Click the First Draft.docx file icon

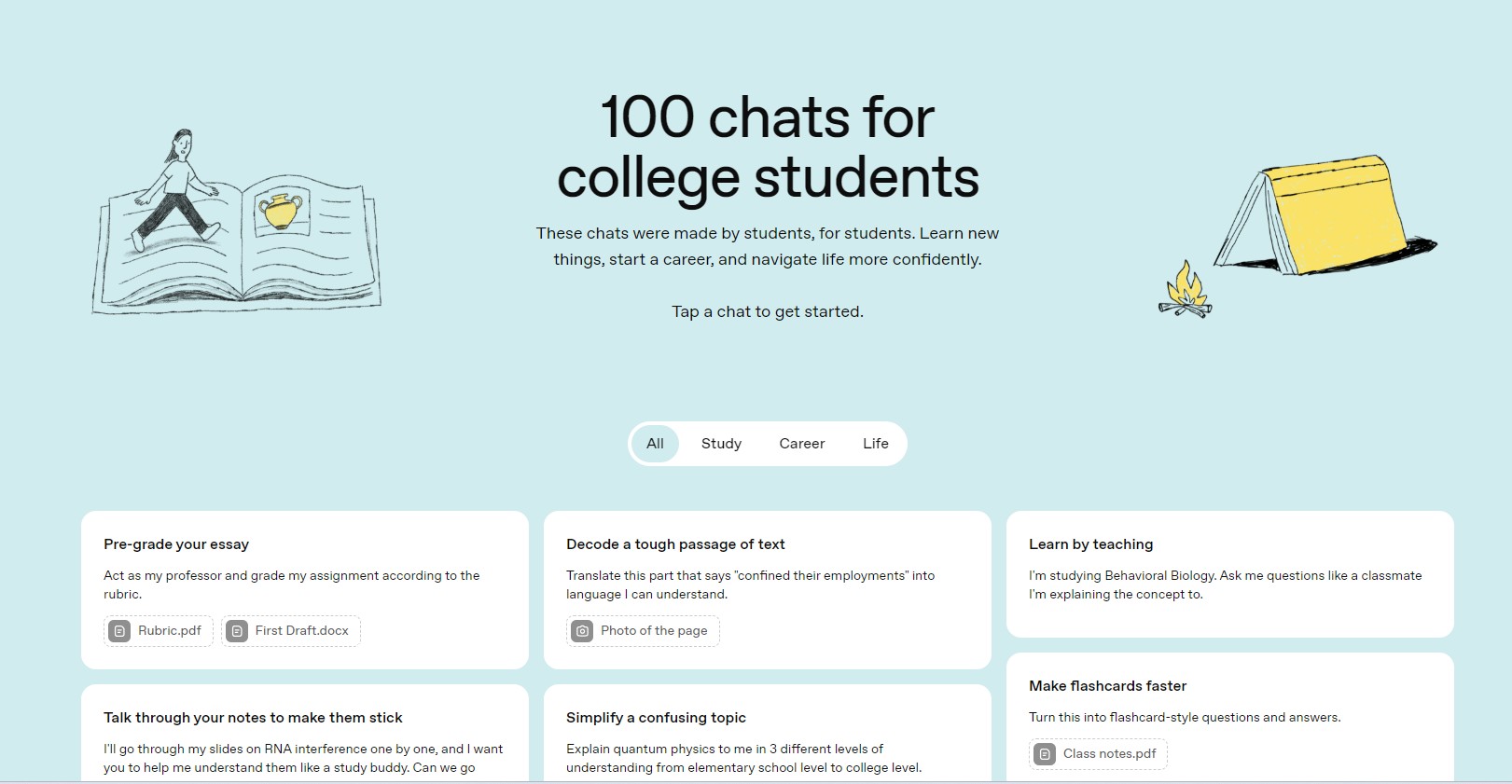tap(237, 631)
